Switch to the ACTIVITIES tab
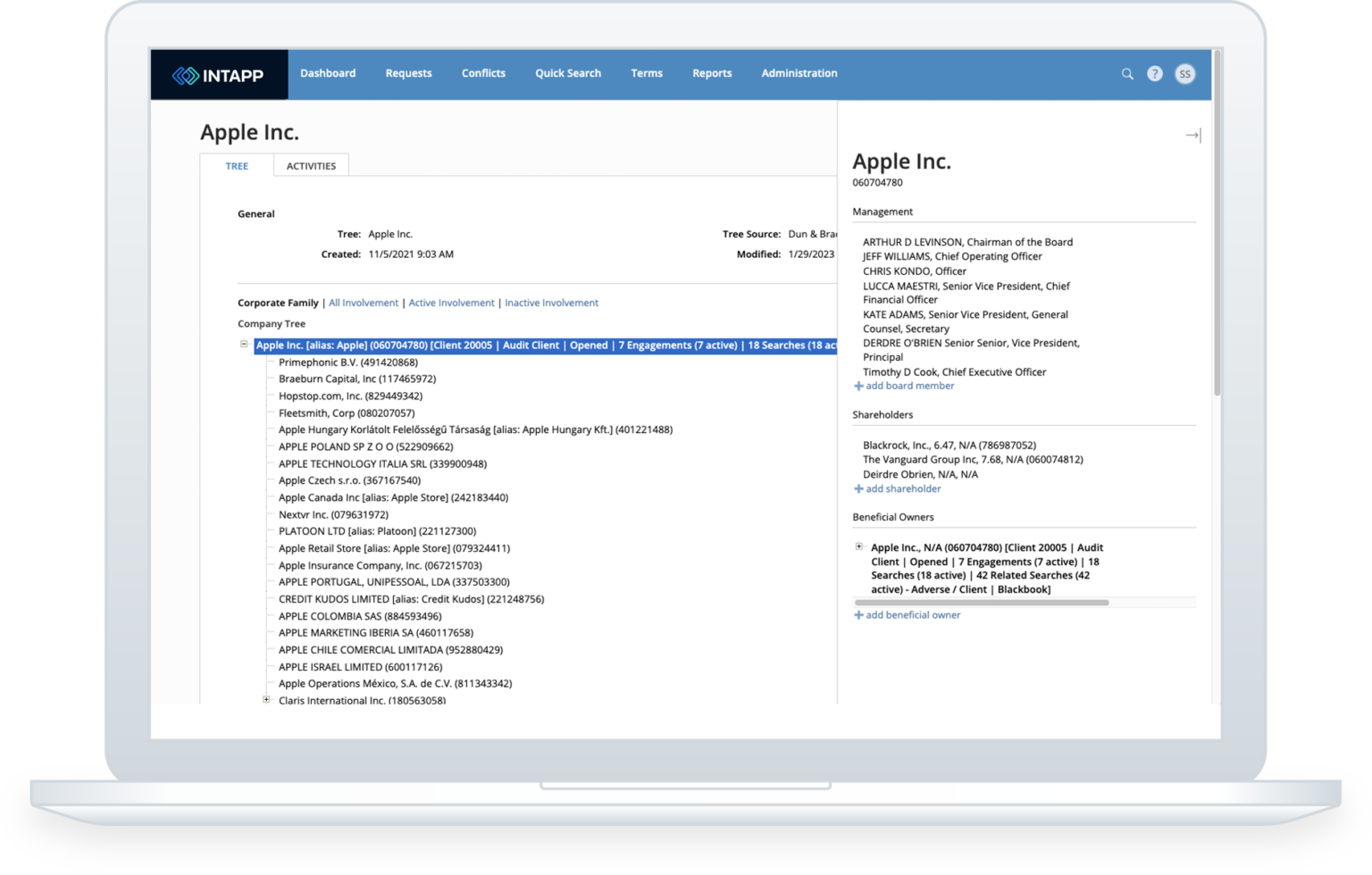The width and height of the screenshot is (1372, 875). pos(311,165)
